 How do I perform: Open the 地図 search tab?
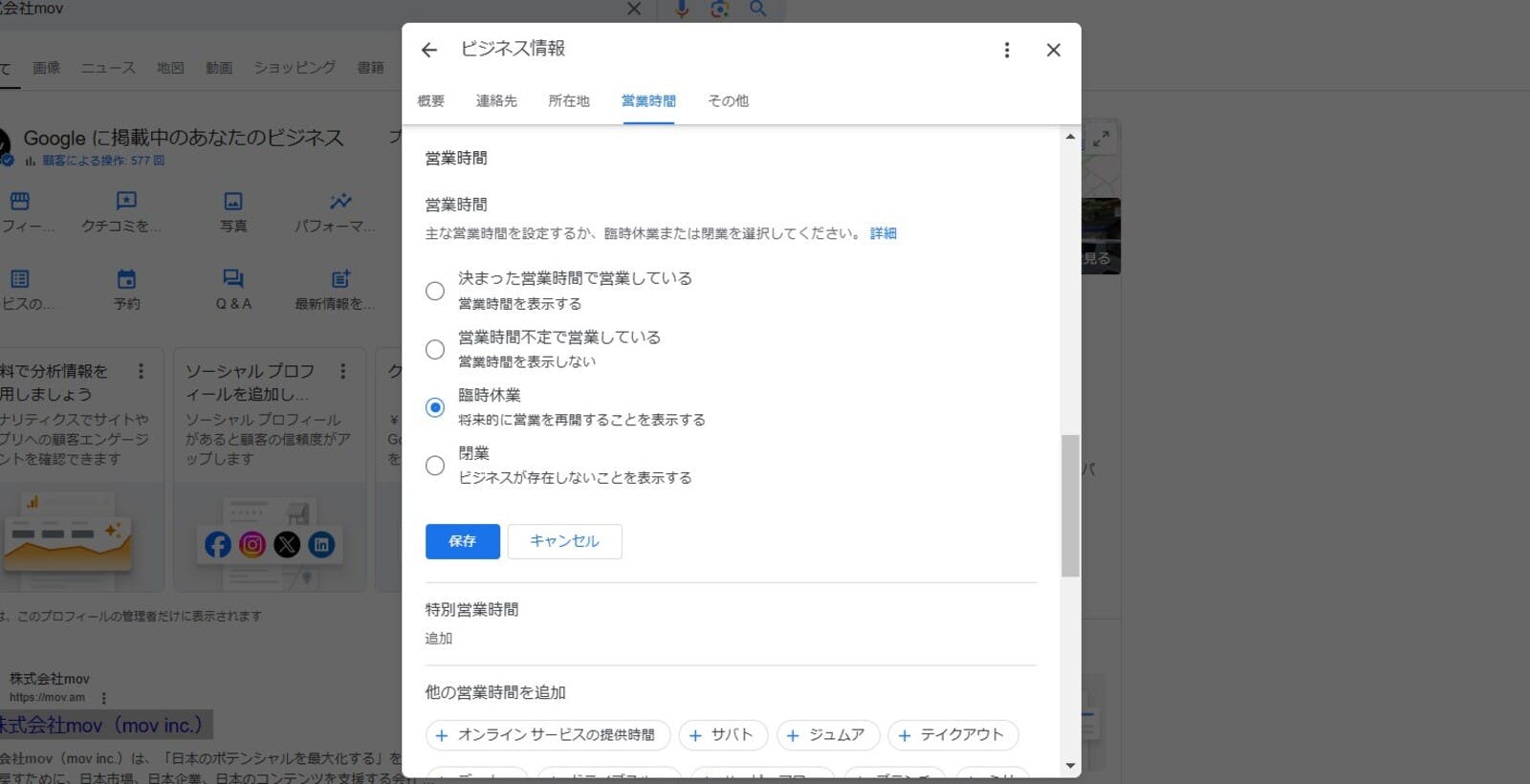(170, 68)
